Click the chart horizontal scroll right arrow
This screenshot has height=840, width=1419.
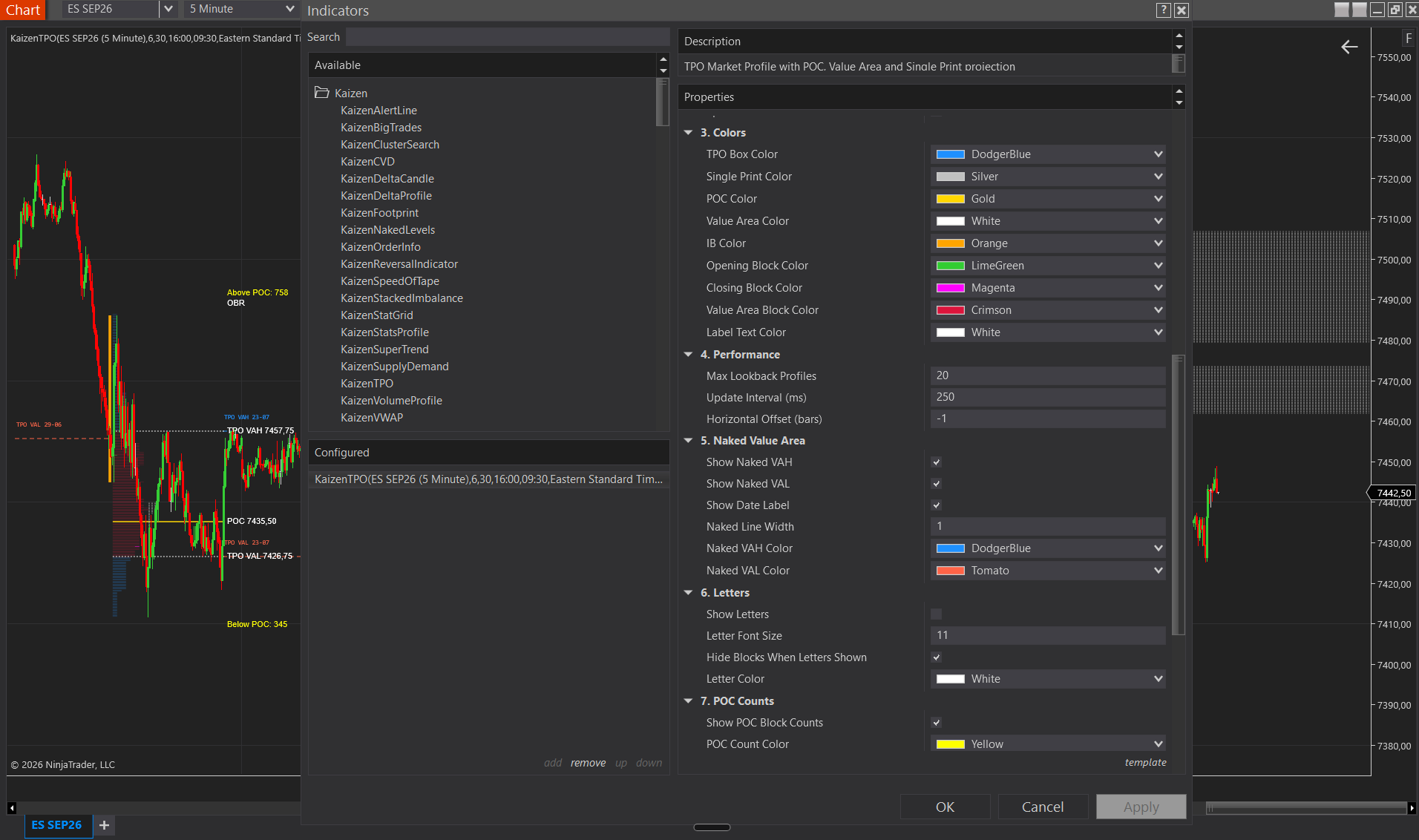point(1412,808)
